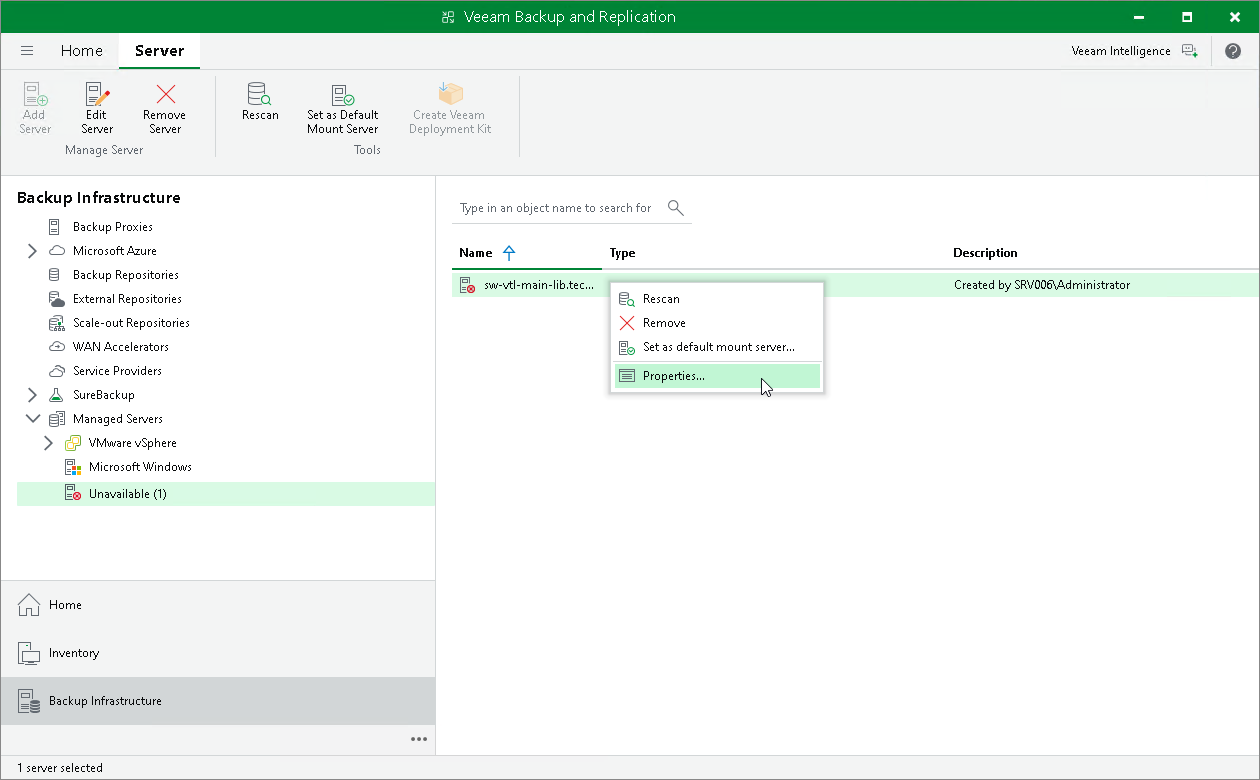Click the Backup Infrastructure icon in navigation
Viewport: 1260px width, 780px height.
click(29, 701)
